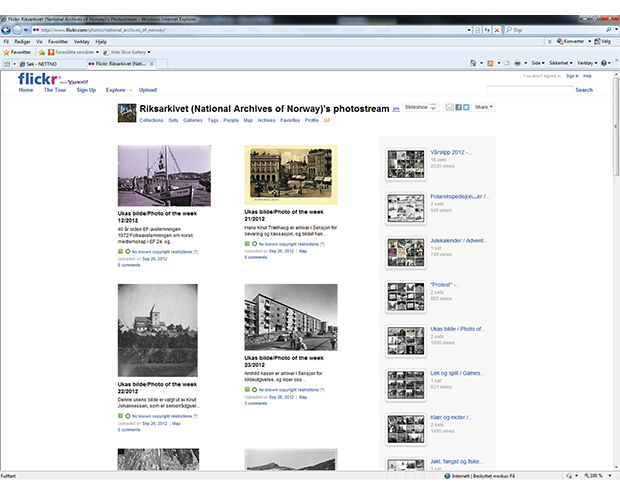Start the Slideshow

(419, 107)
